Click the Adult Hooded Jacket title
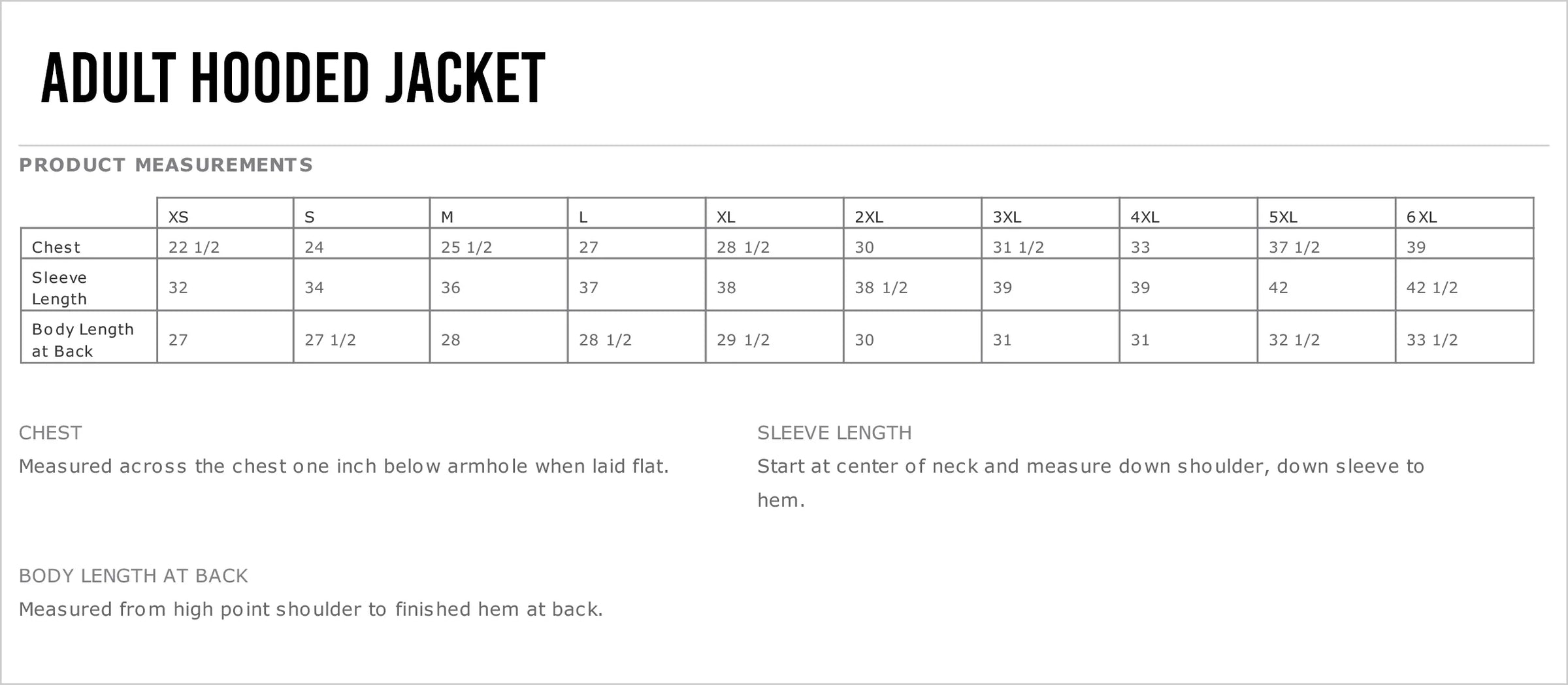The height and width of the screenshot is (685, 1568). pos(293,78)
